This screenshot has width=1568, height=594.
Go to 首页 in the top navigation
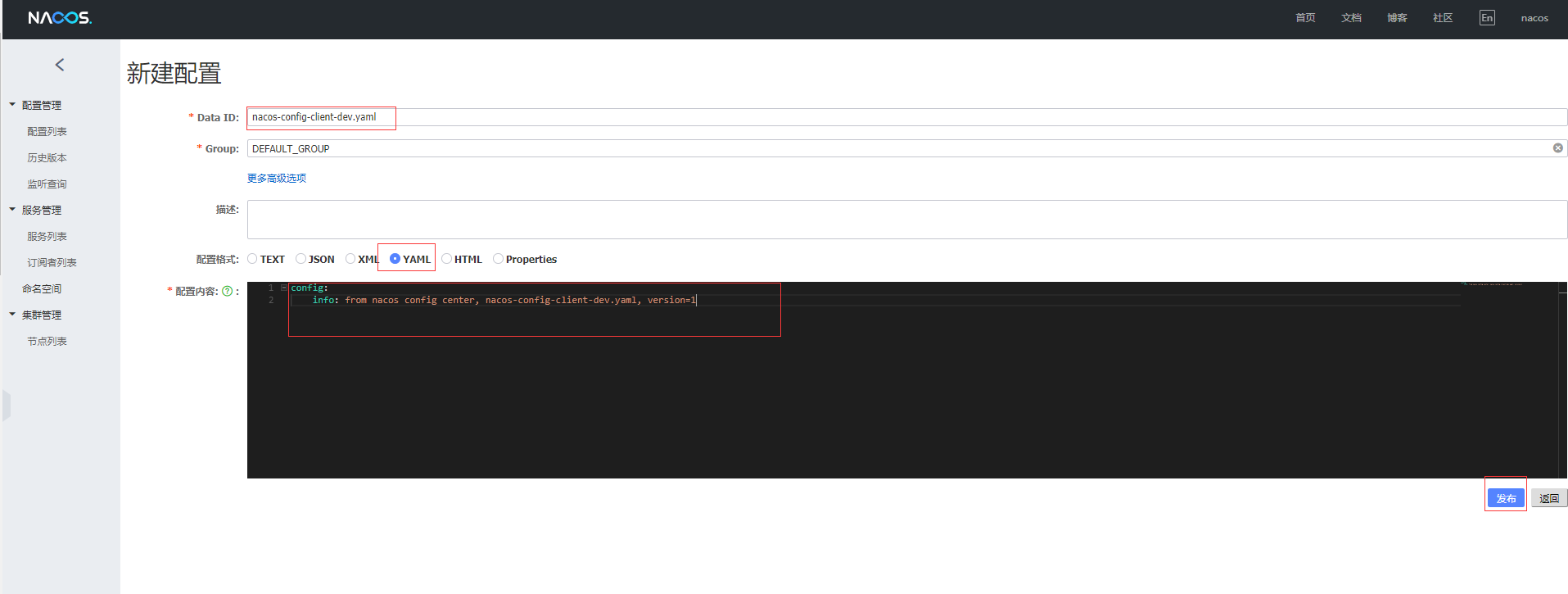[x=1305, y=18]
